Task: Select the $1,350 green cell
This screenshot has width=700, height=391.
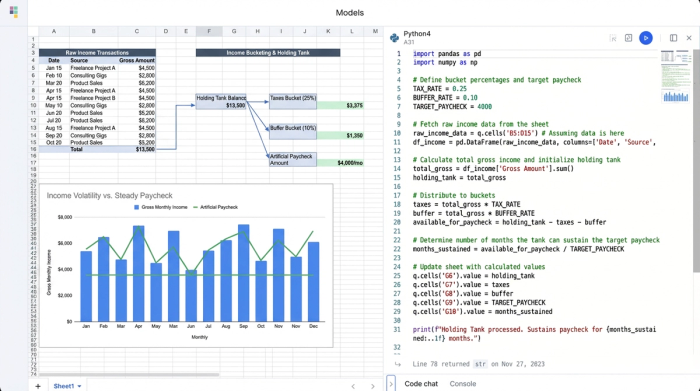Action: pos(340,135)
